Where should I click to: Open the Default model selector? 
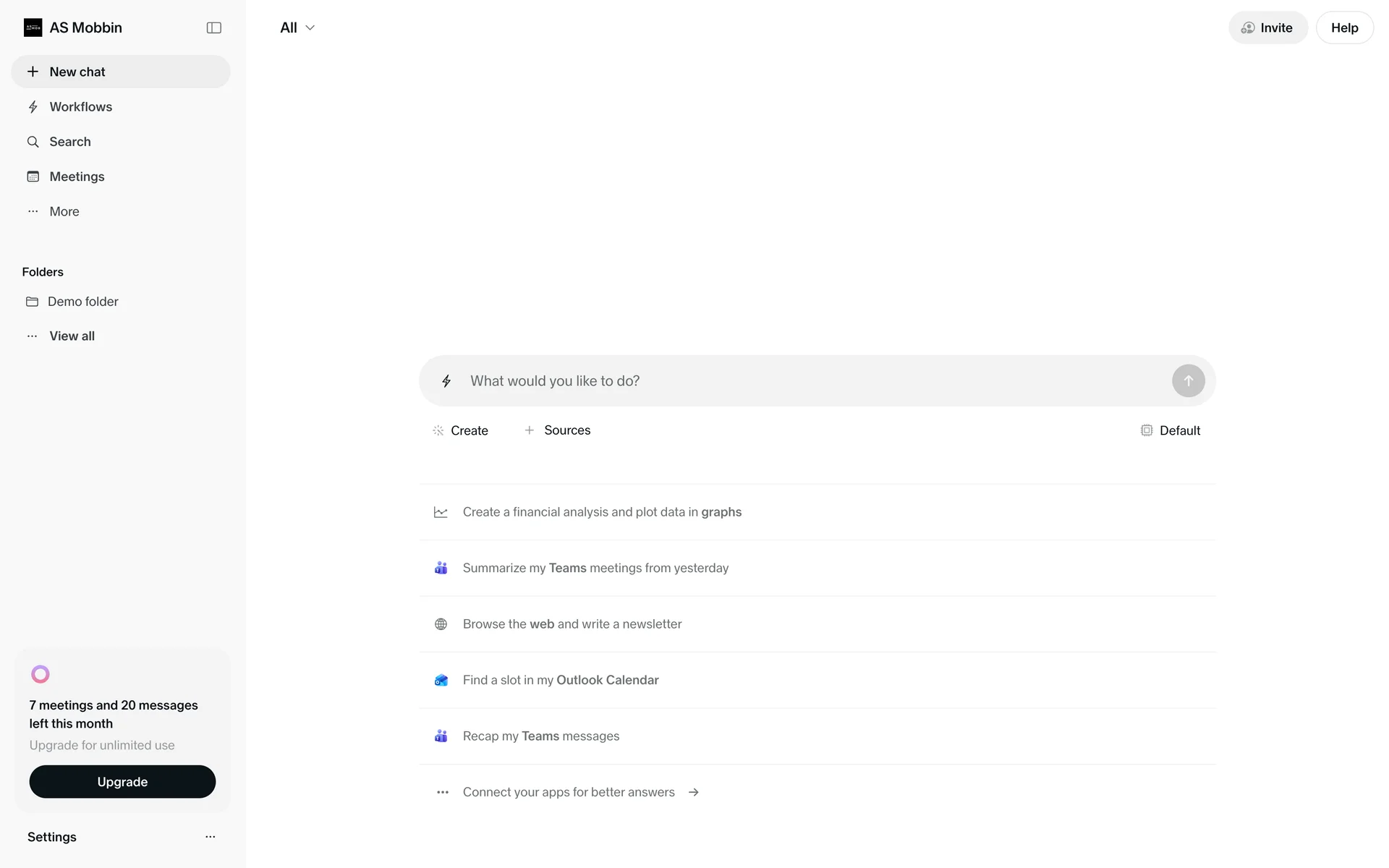point(1170,430)
